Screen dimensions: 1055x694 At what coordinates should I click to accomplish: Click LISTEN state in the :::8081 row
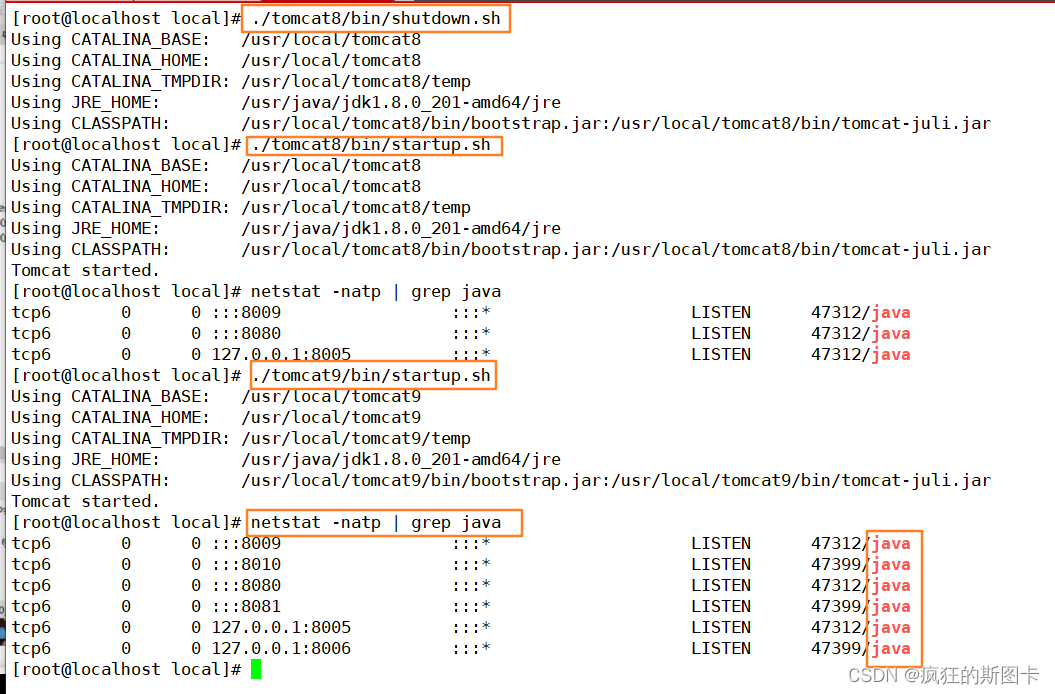point(721,606)
